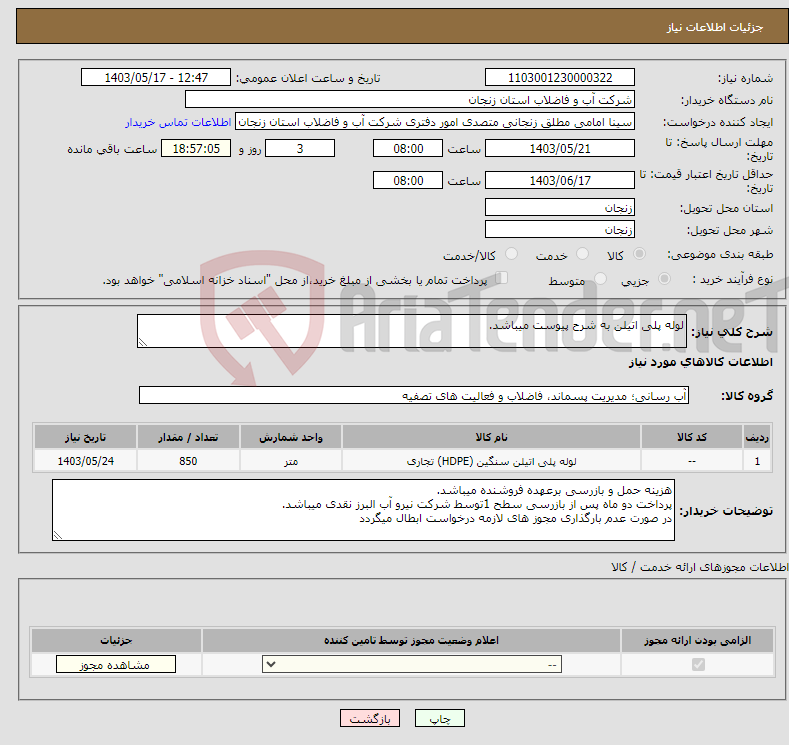The image size is (789, 745).
Task: Click the resize handle of general description area
Action: (143, 342)
